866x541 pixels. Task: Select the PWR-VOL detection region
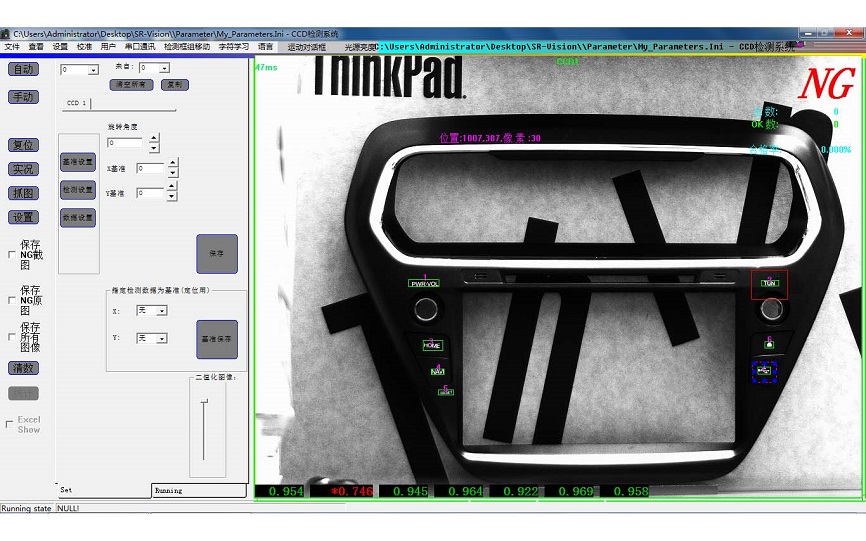[x=425, y=283]
